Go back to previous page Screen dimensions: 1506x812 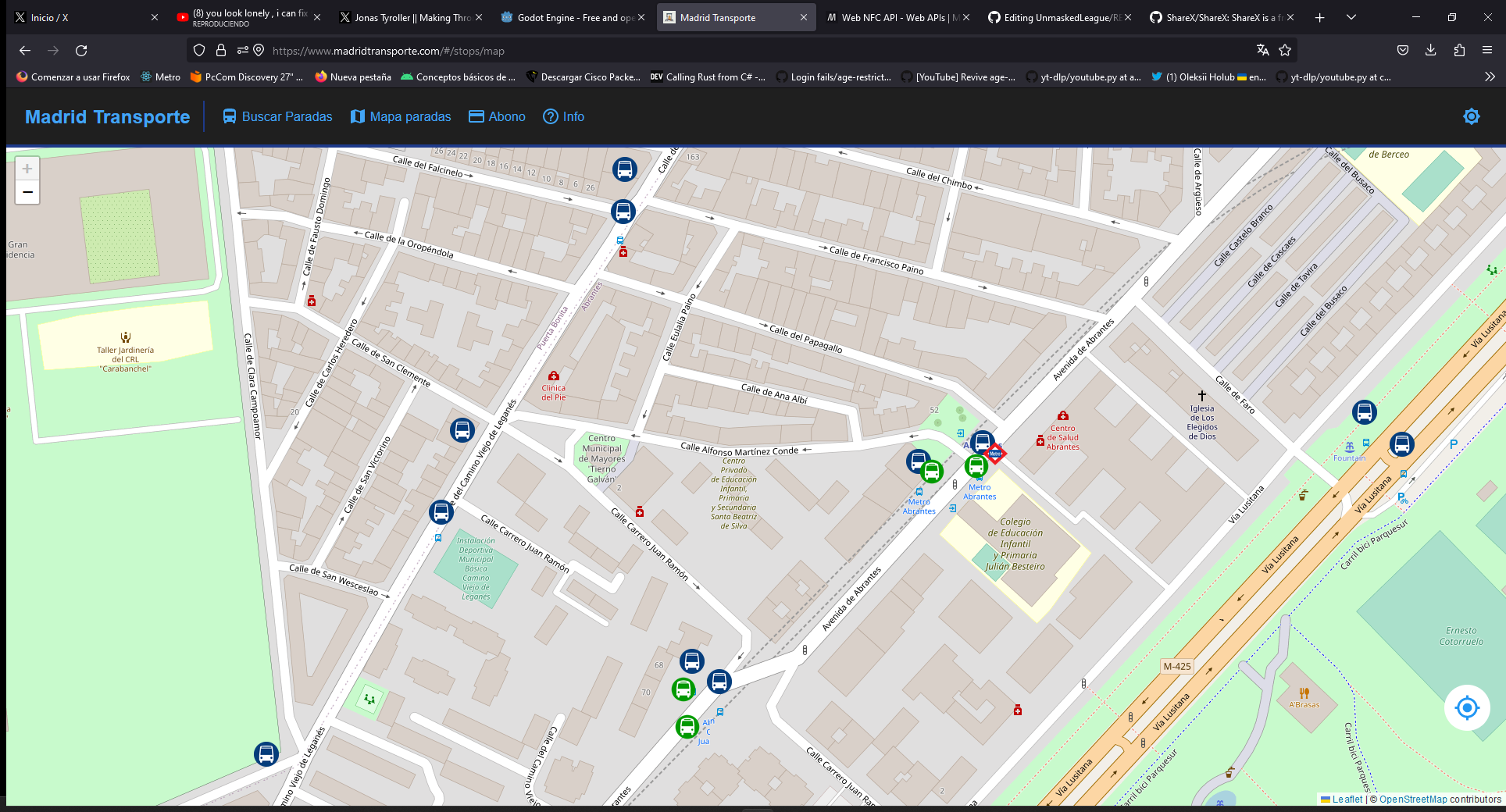click(25, 51)
